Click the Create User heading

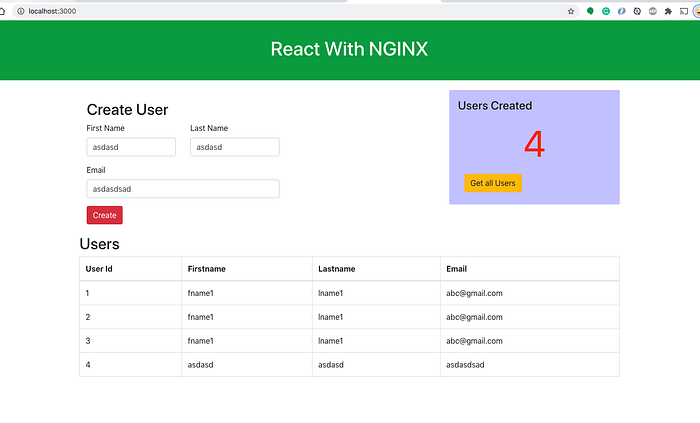[127, 110]
